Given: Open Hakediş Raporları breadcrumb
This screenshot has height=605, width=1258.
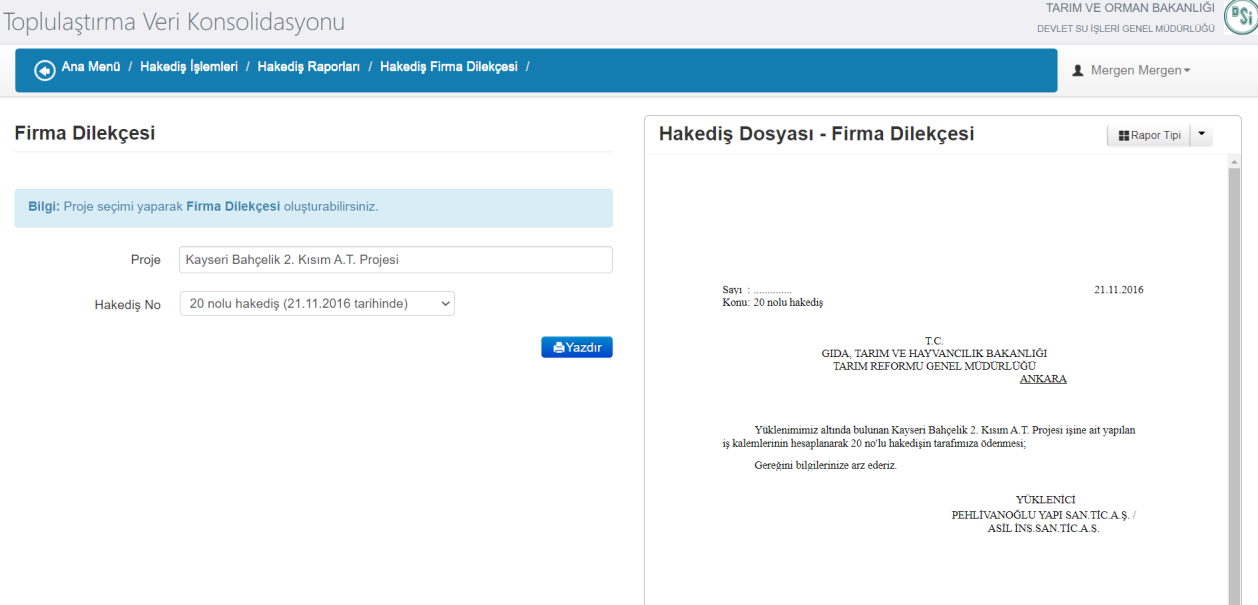Looking at the screenshot, I should click(x=308, y=67).
